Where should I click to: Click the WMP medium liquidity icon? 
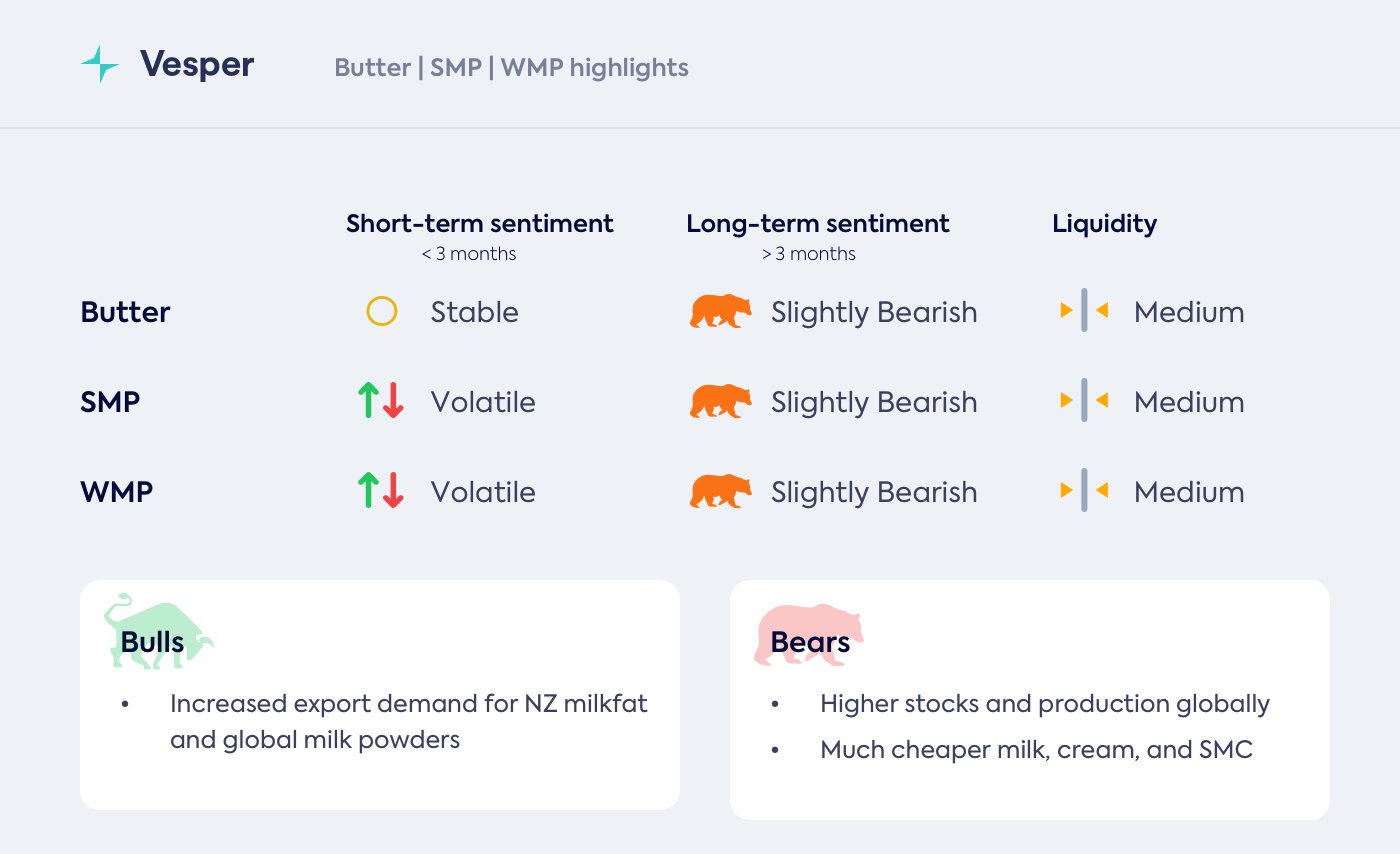pos(1084,492)
